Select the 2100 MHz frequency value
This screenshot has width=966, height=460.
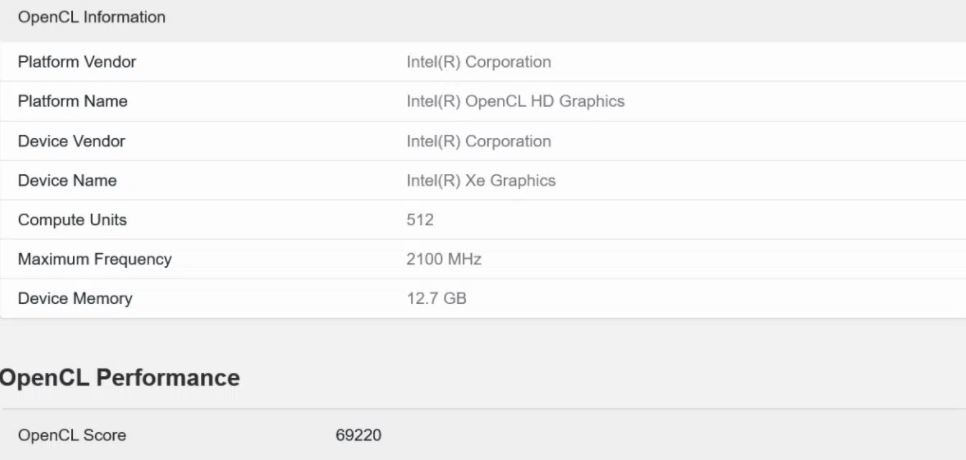[444, 259]
